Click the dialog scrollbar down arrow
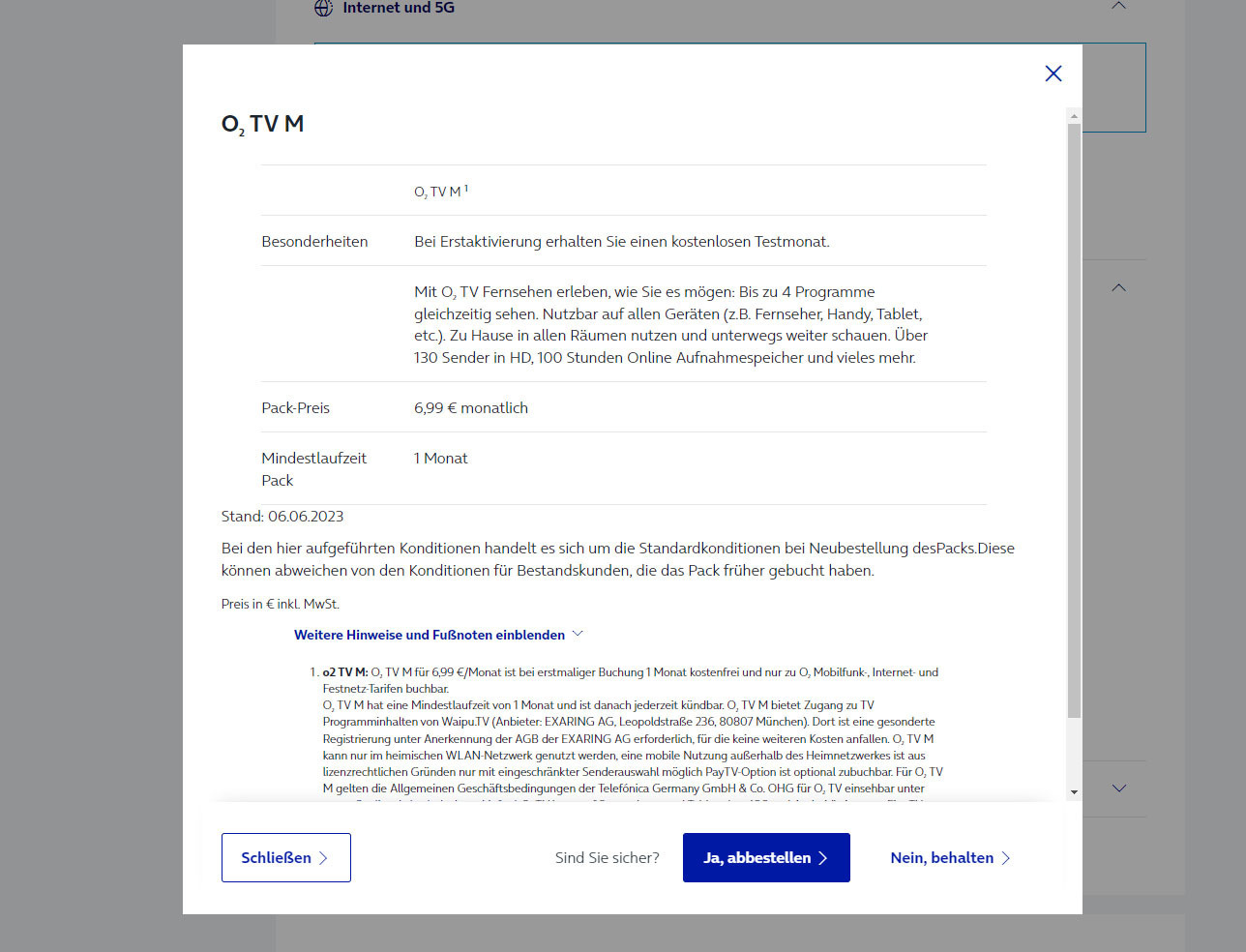 [1074, 792]
